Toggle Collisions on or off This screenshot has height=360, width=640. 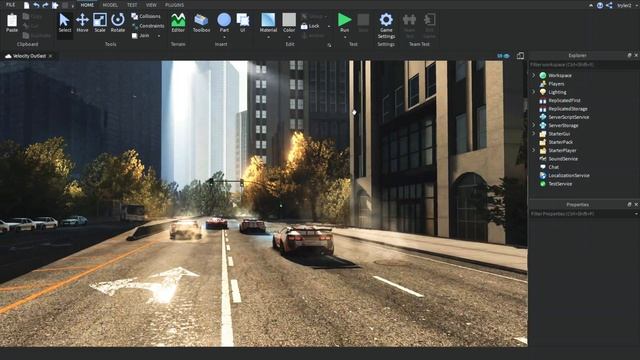[146, 16]
